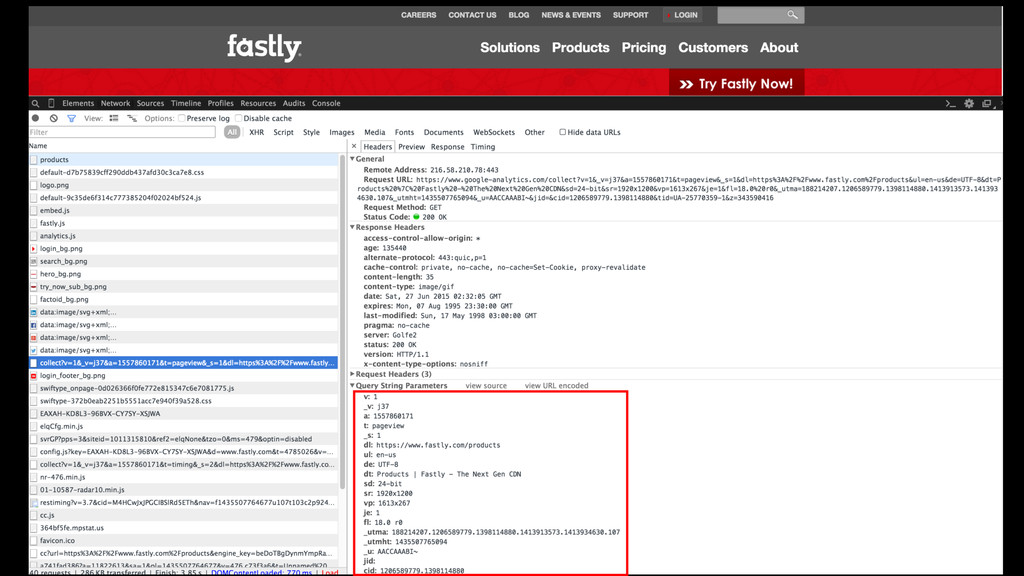The height and width of the screenshot is (576, 1024).
Task: Switch to the Response tab
Action: [447, 147]
